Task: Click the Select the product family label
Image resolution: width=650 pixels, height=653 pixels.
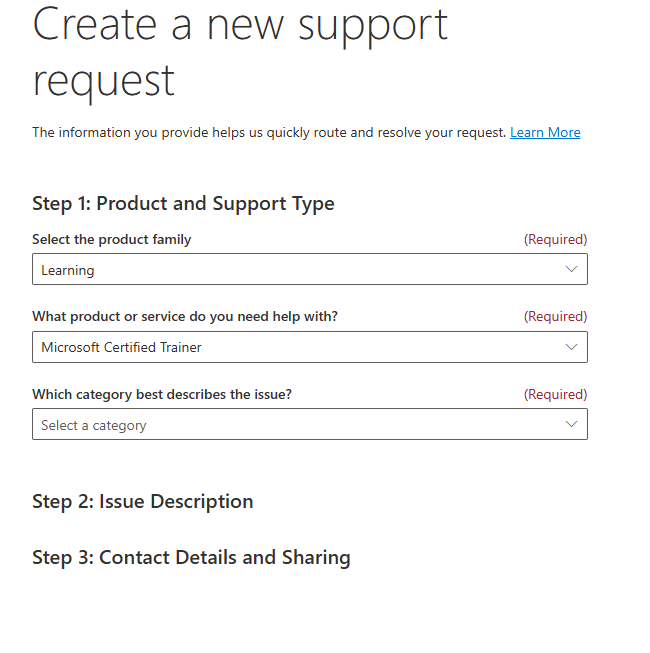Action: 112,239
